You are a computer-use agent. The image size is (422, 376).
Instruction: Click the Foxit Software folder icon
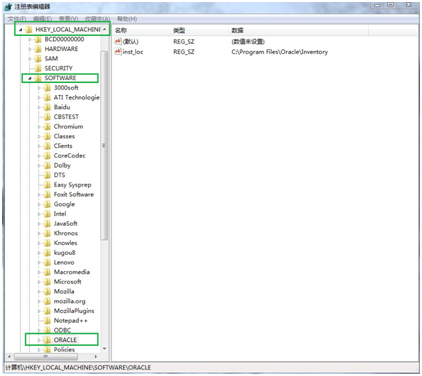47,194
